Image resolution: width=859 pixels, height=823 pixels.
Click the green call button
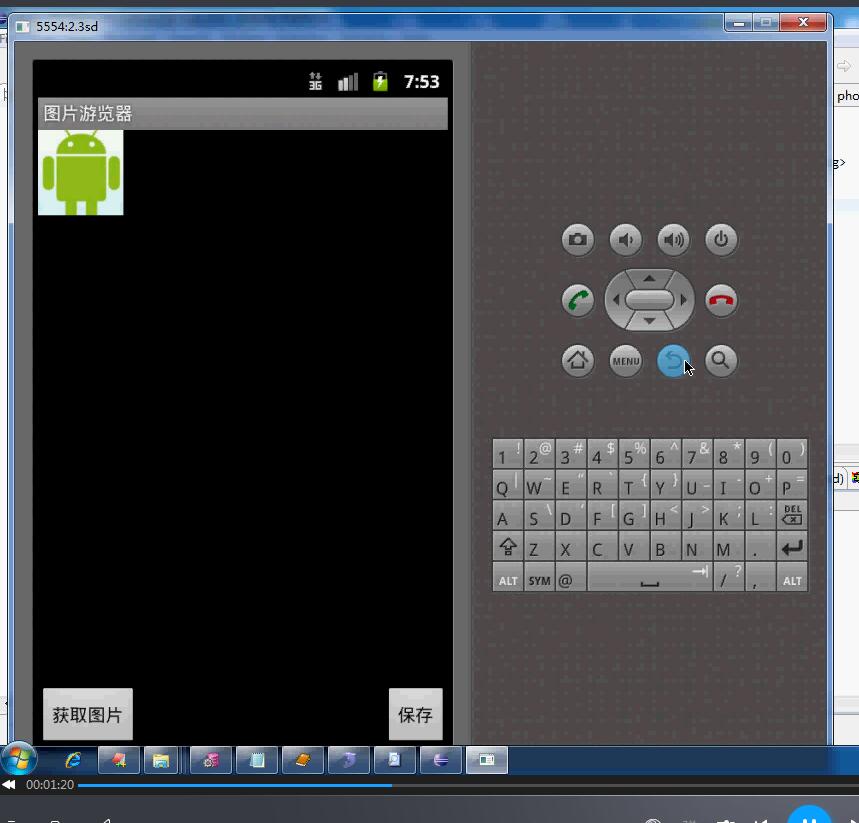tap(577, 300)
